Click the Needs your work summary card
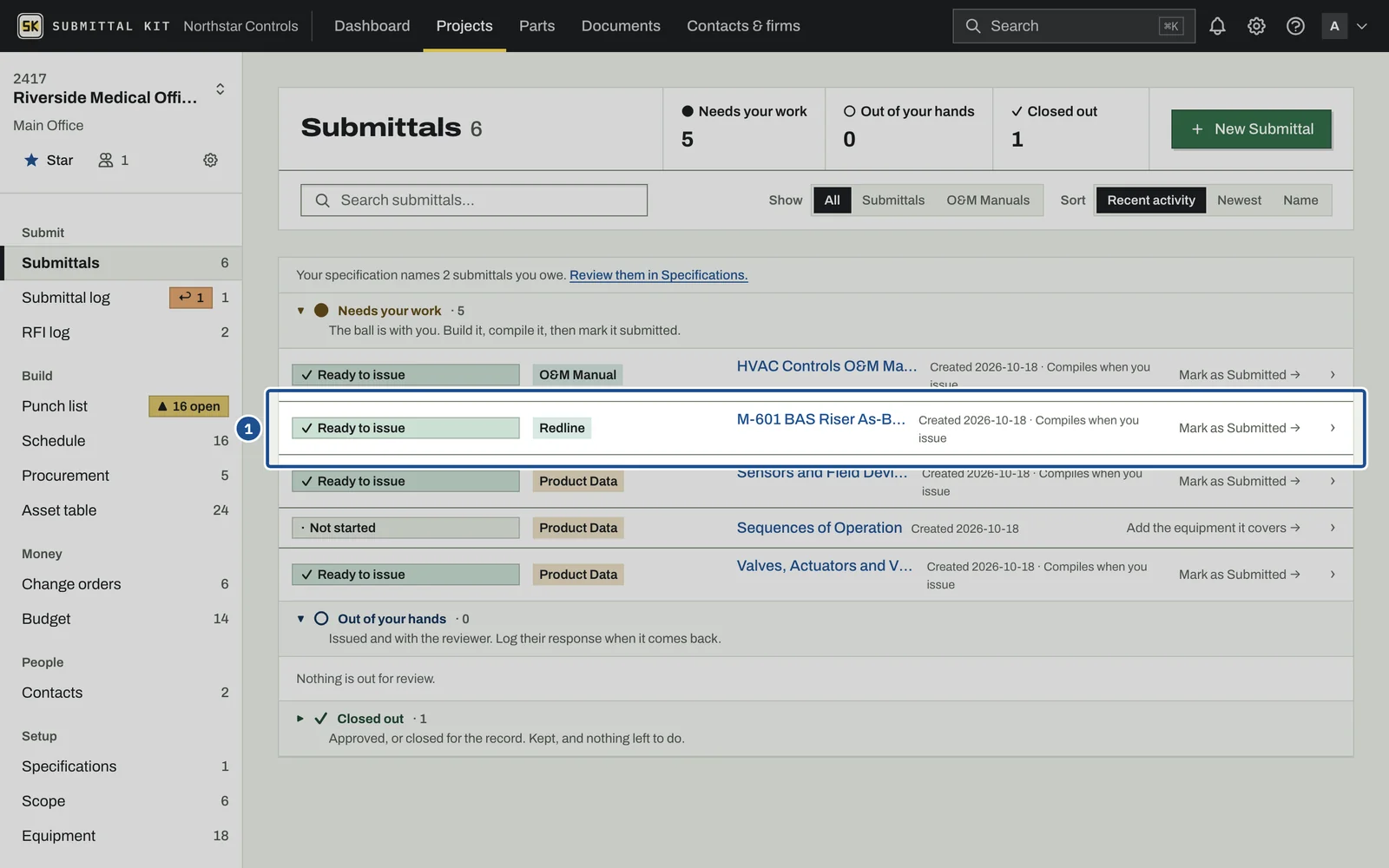Viewport: 1389px width, 868px height. point(744,128)
